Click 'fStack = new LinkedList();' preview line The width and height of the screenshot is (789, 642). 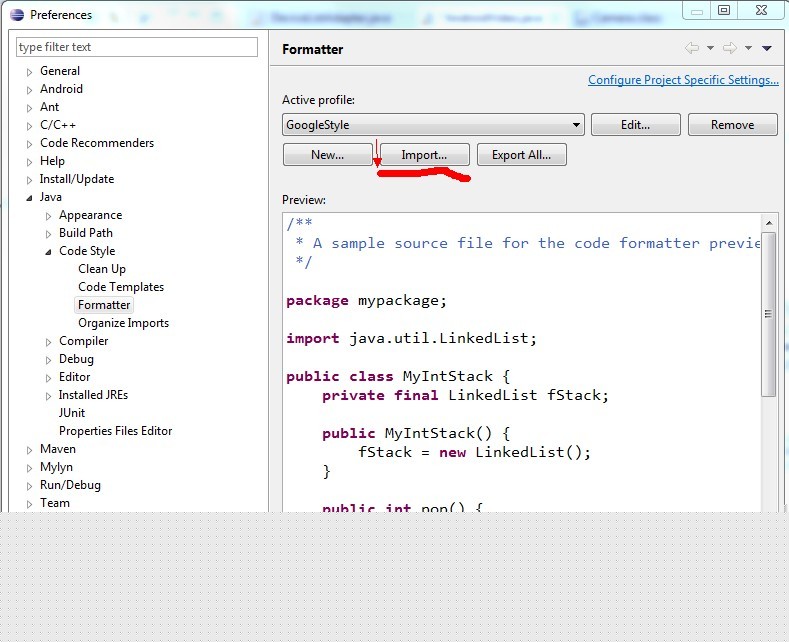tap(475, 452)
